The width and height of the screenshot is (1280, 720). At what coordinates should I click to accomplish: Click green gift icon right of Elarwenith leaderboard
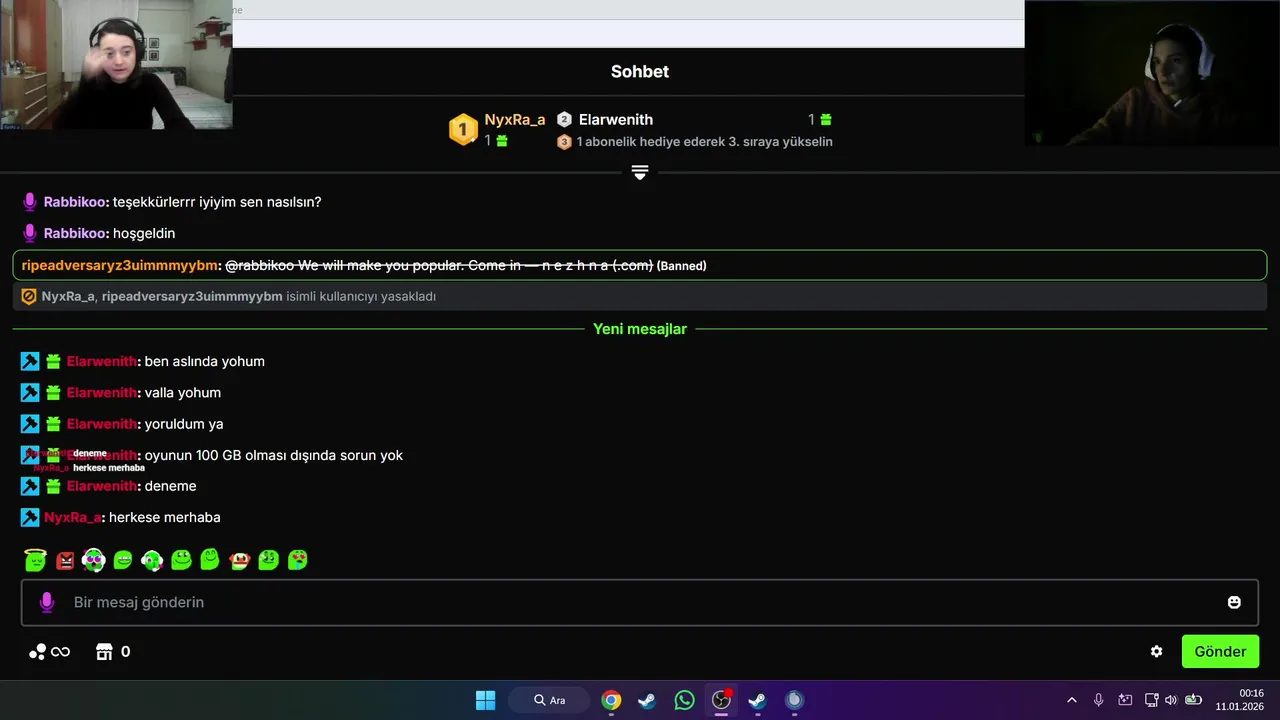pyautogui.click(x=826, y=119)
